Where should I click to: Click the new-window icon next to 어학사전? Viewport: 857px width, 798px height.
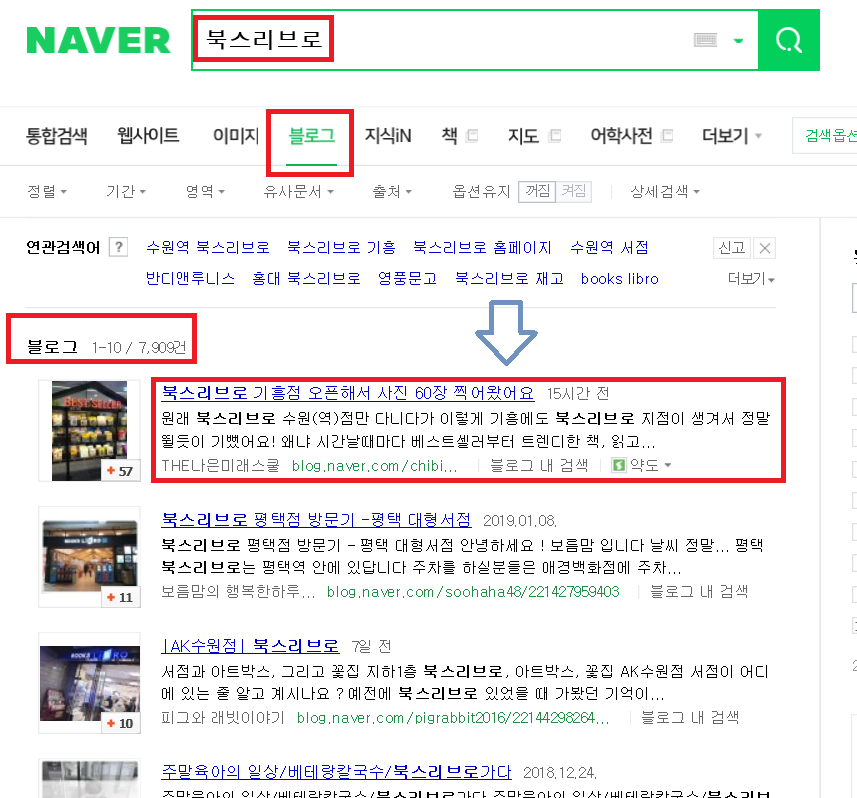tap(667, 136)
